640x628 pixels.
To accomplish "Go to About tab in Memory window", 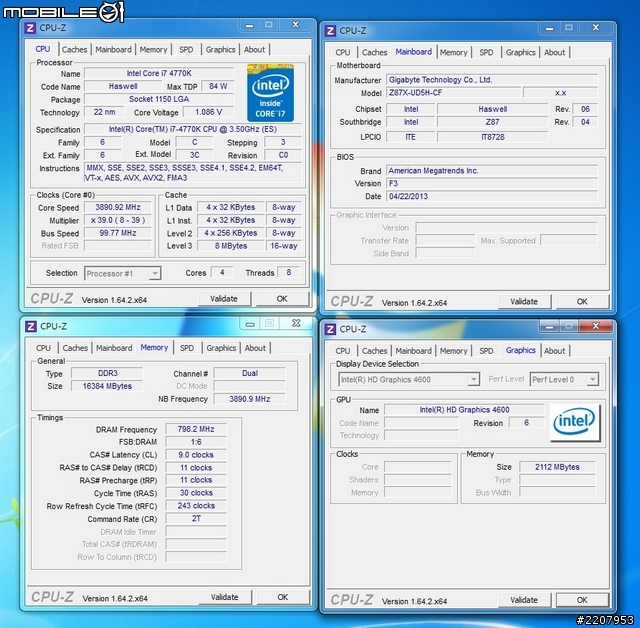I will tap(255, 348).
